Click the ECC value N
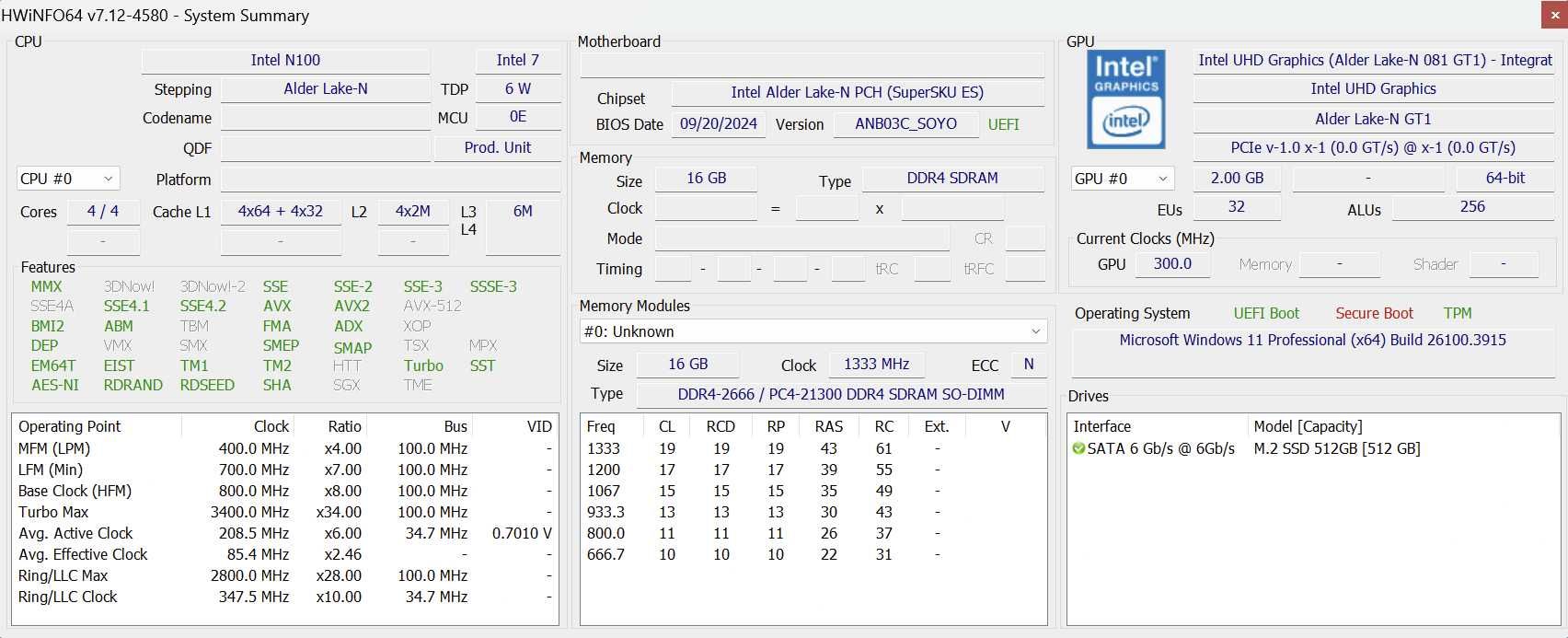Viewport: 1568px width, 638px height. click(x=1029, y=364)
